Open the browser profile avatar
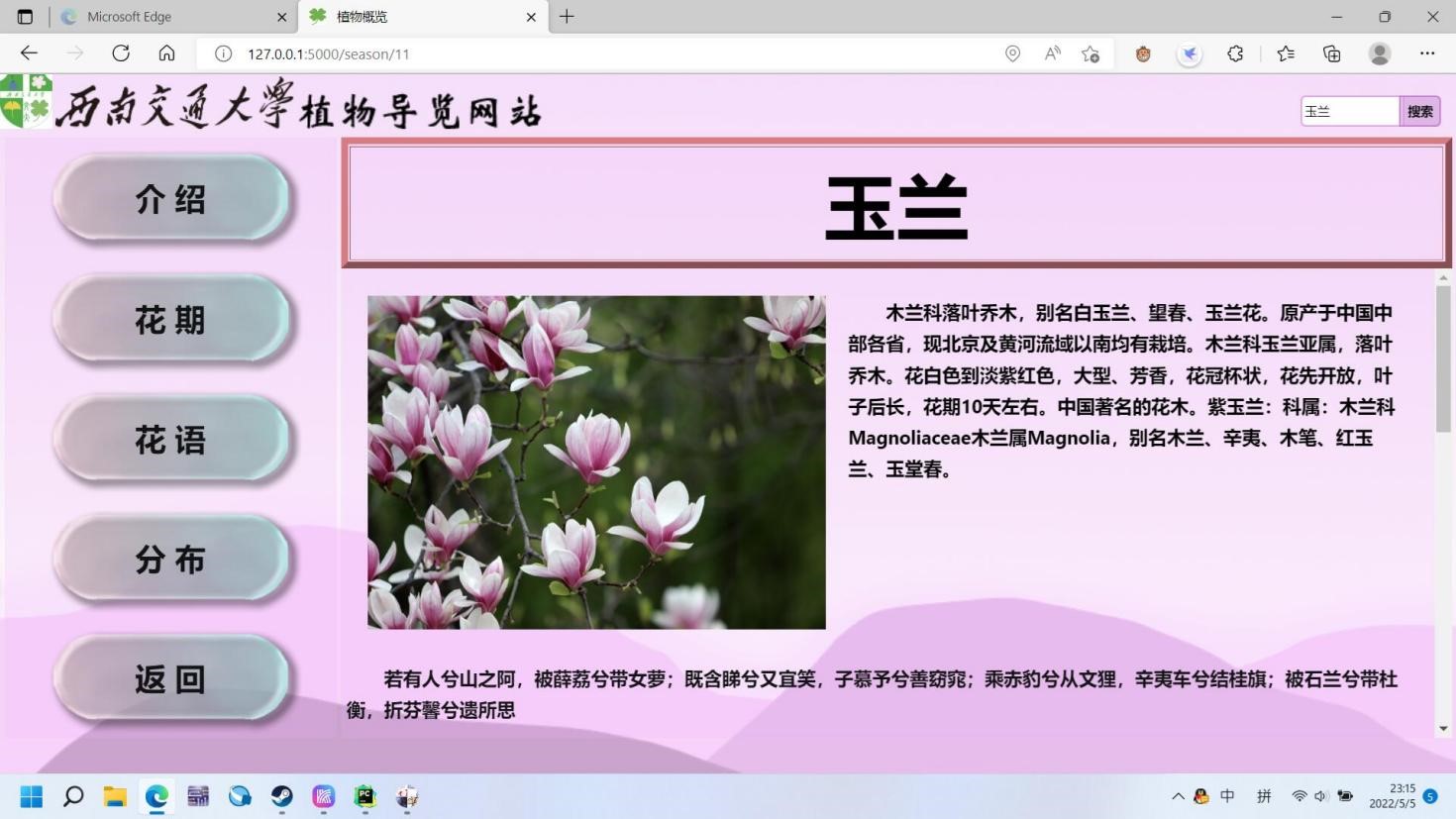 click(x=1380, y=53)
